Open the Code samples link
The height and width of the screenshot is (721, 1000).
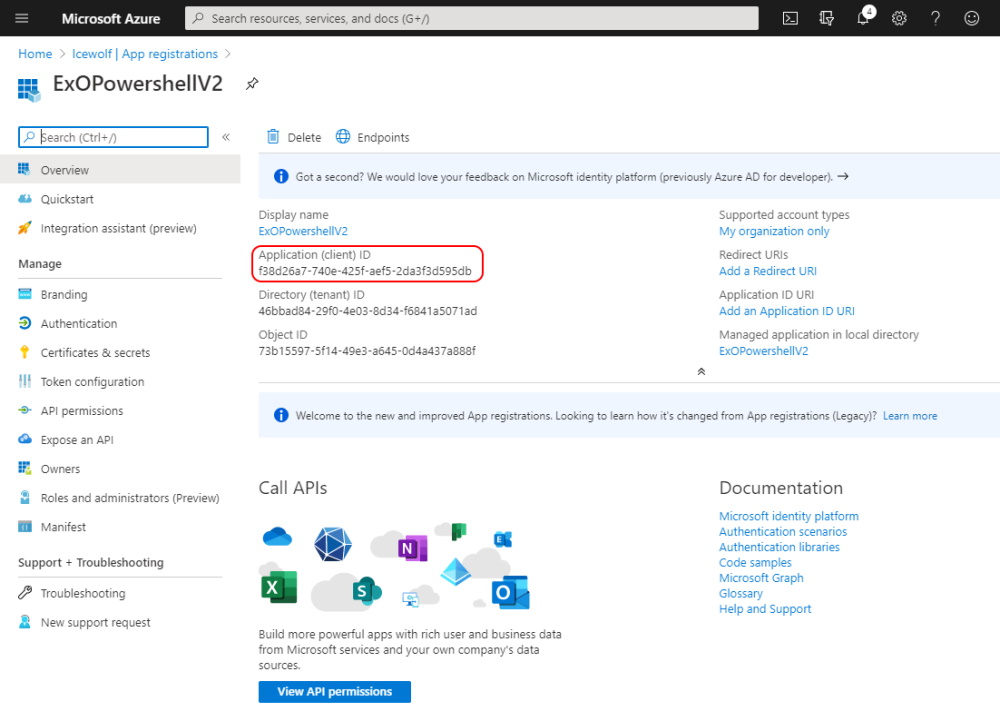(755, 562)
